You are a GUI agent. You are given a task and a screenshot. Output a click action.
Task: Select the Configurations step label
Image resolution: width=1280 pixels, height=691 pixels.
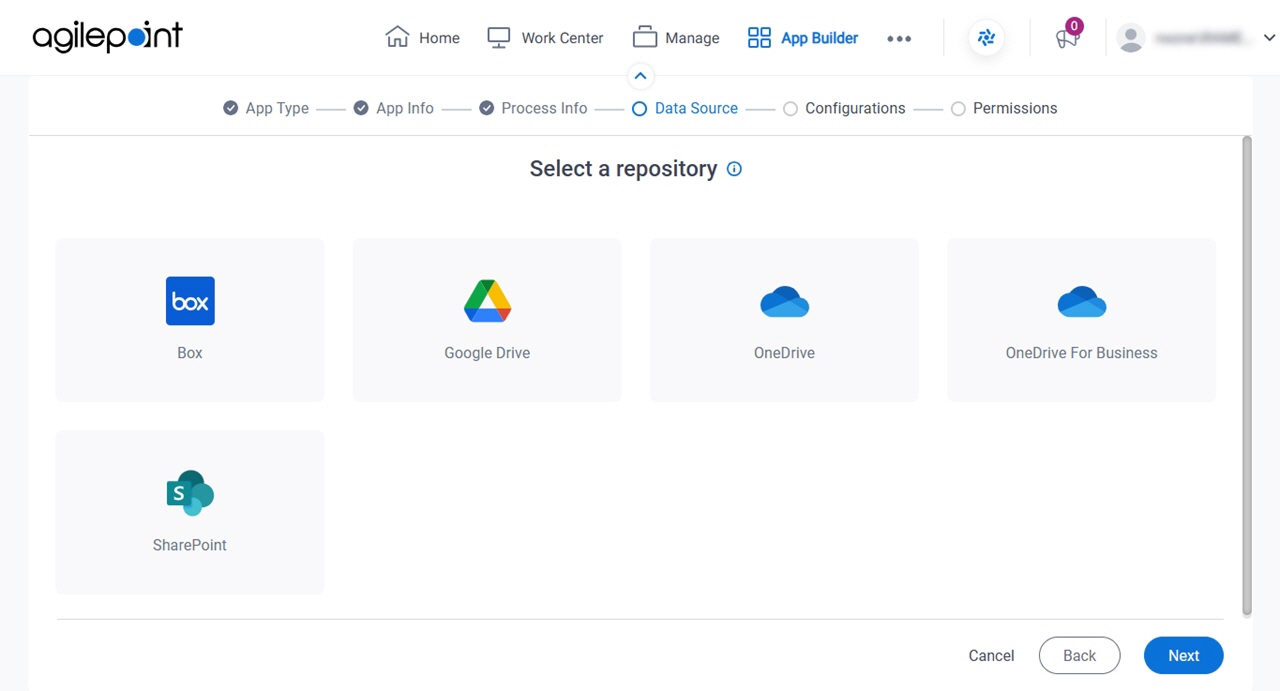click(855, 108)
